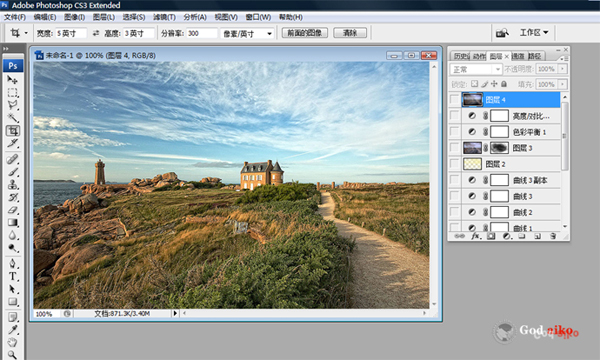
Task: Toggle visibility of 色彩平衡 1 layer
Action: [x=454, y=132]
